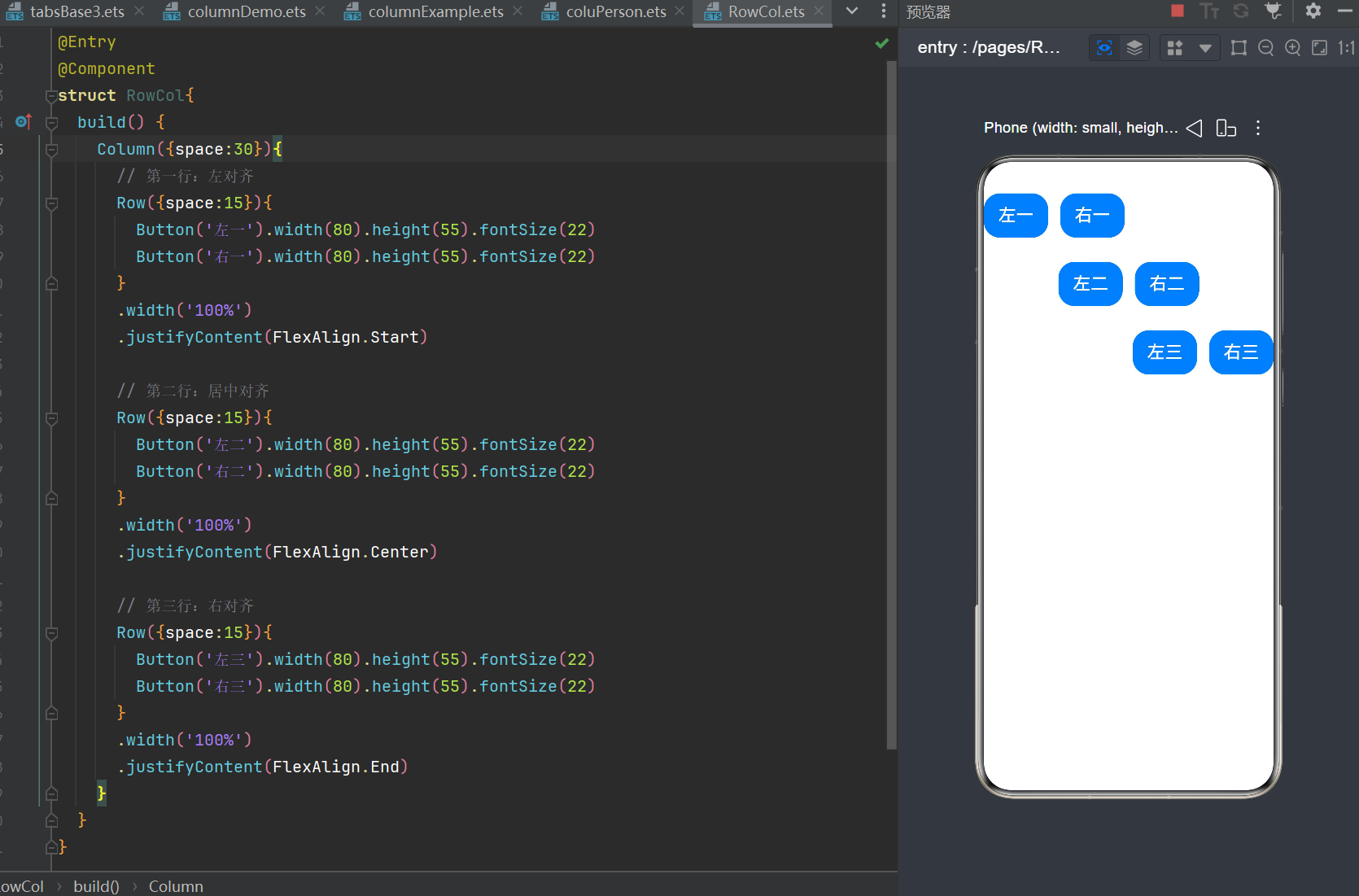Collapse the build() method fold
Image resolution: width=1359 pixels, height=896 pixels.
point(51,123)
